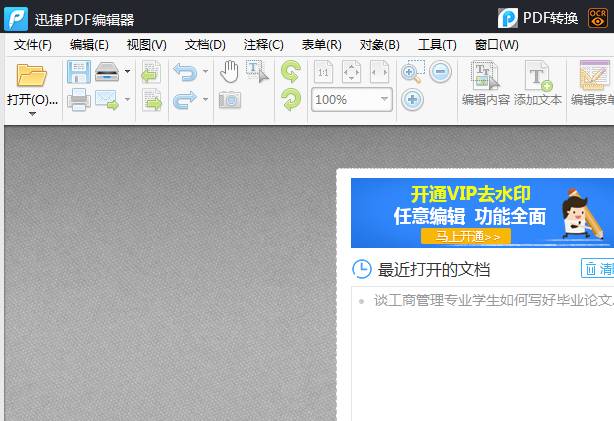Click the PDF转换 button
Image resolution: width=614 pixels, height=421 pixels.
click(x=540, y=18)
